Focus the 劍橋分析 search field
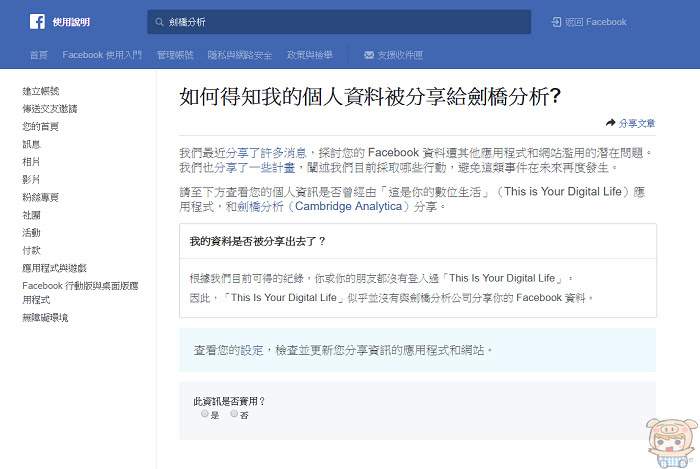The height and width of the screenshot is (469, 700). click(x=339, y=22)
